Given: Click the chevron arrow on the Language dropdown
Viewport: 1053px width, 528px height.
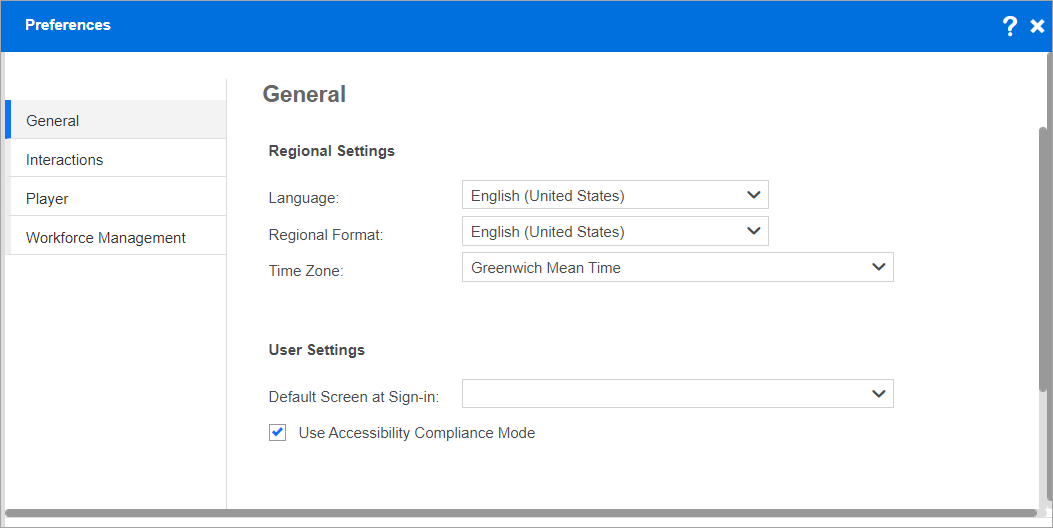Looking at the screenshot, I should pyautogui.click(x=754, y=195).
